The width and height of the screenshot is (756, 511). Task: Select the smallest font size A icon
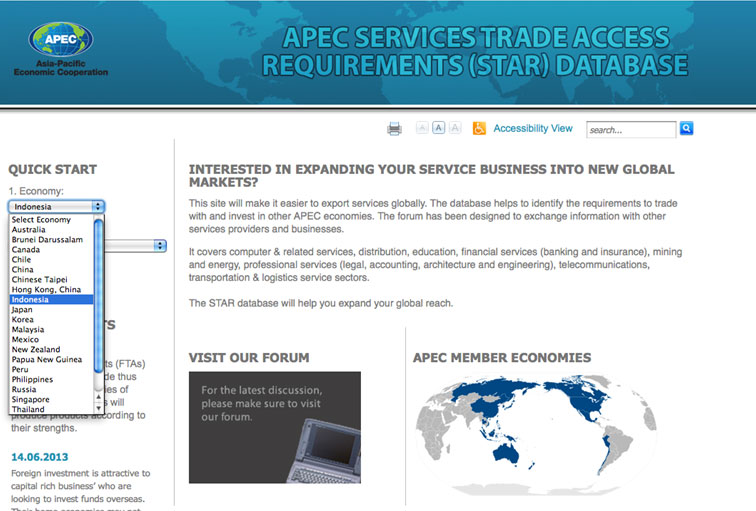pyautogui.click(x=422, y=128)
